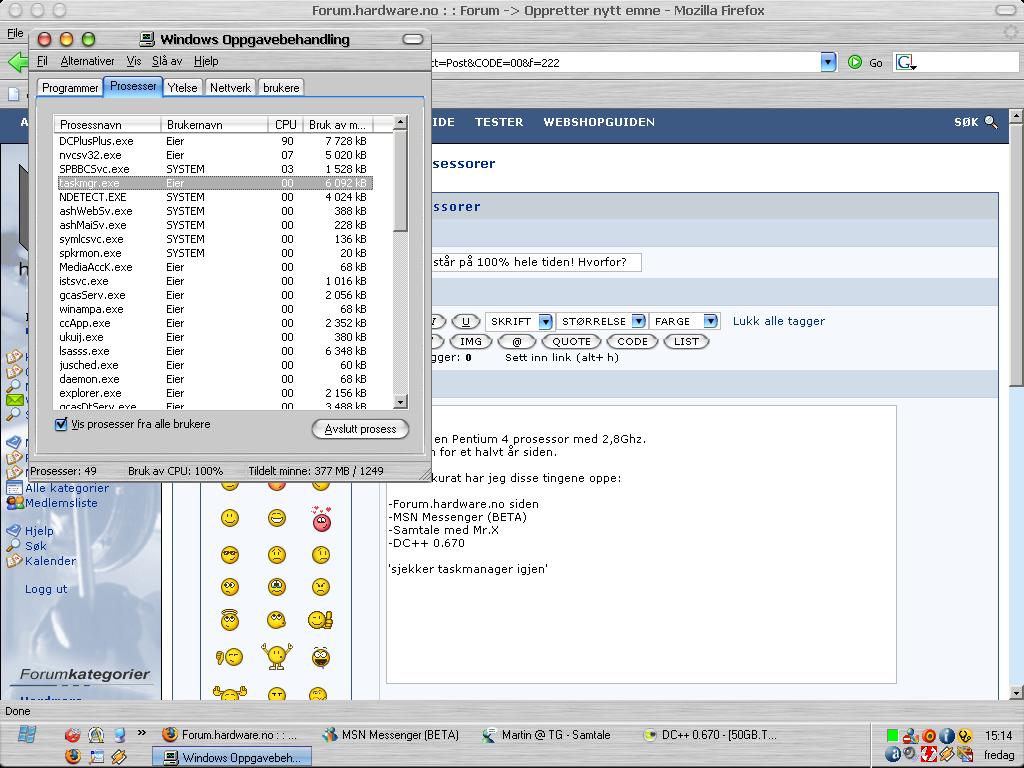
Task: Click the green square tray icon
Action: tap(892, 735)
